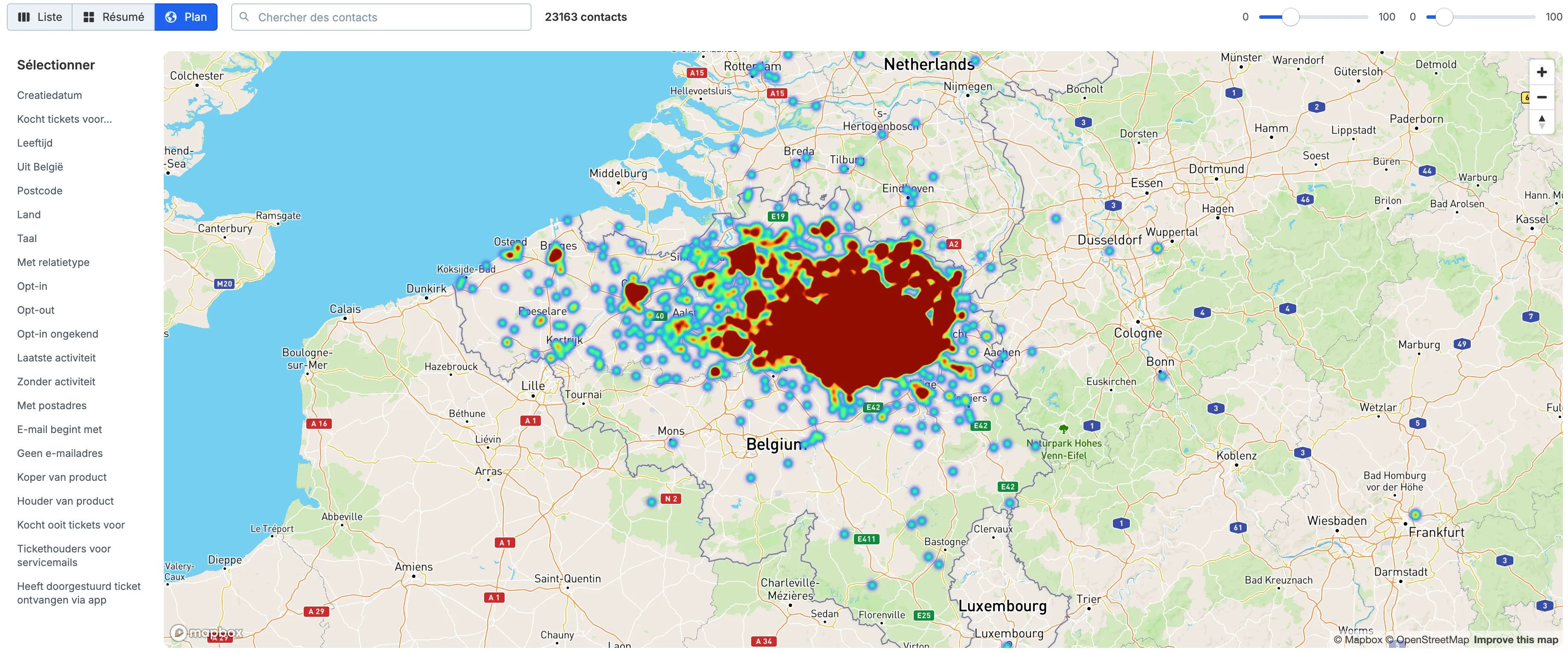The width and height of the screenshot is (1568, 653).
Task: Select the Koper van product filter
Action: click(x=61, y=477)
